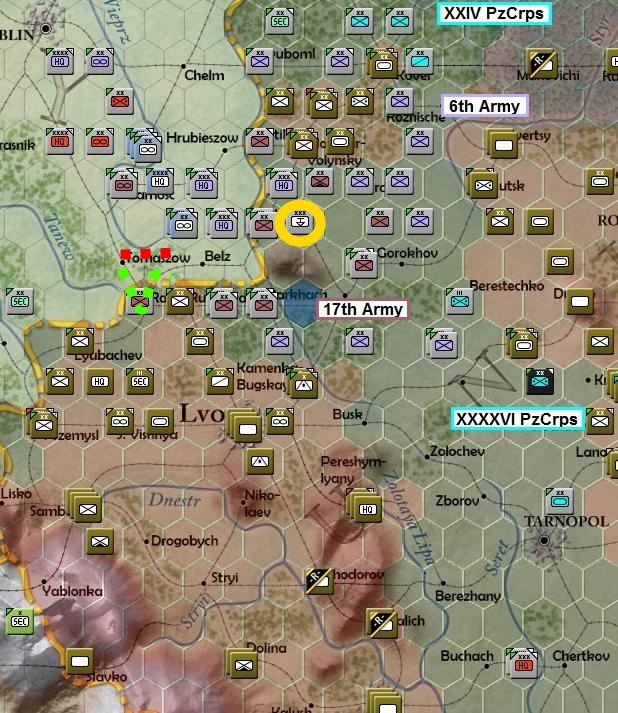
Task: Select the Soviet infantry stack at Przemysl
Action: pos(42,424)
